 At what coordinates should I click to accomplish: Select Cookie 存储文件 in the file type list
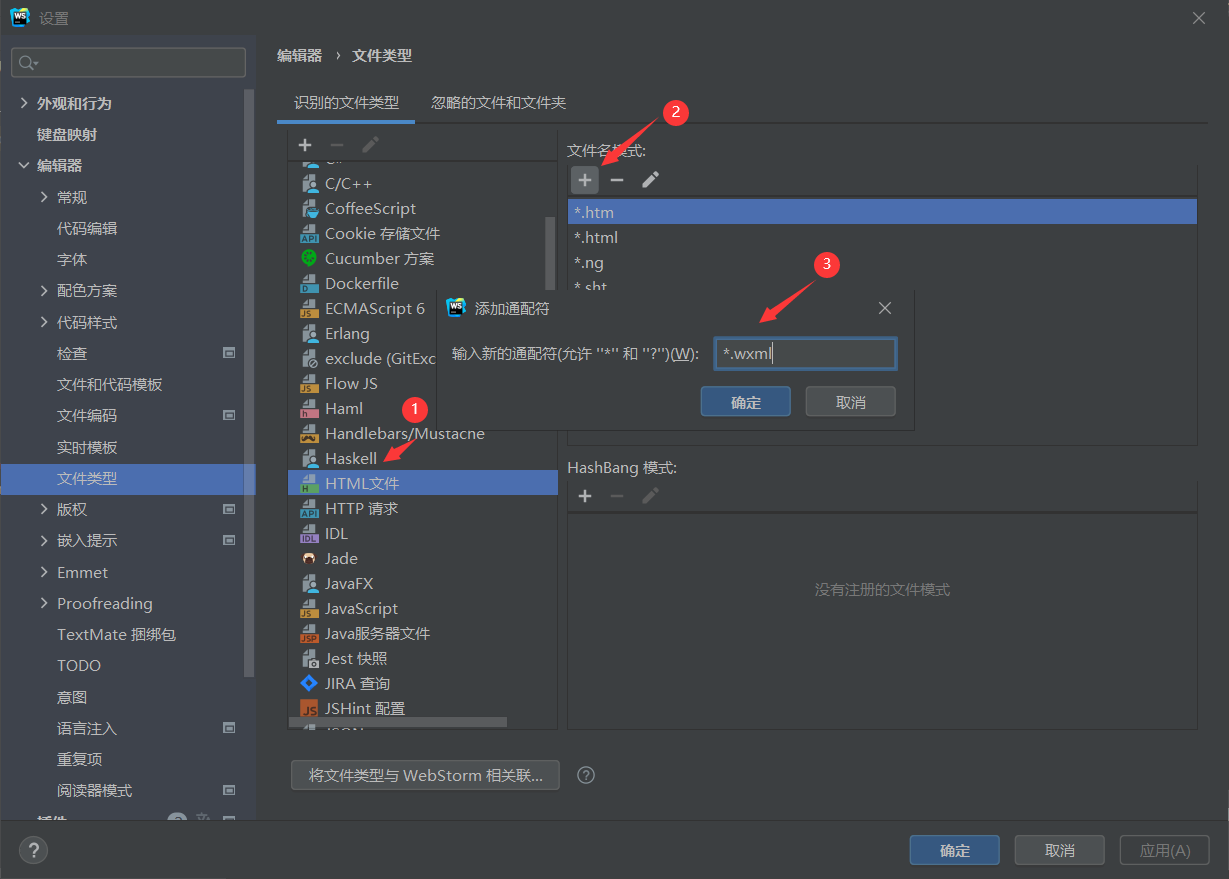tap(422, 233)
